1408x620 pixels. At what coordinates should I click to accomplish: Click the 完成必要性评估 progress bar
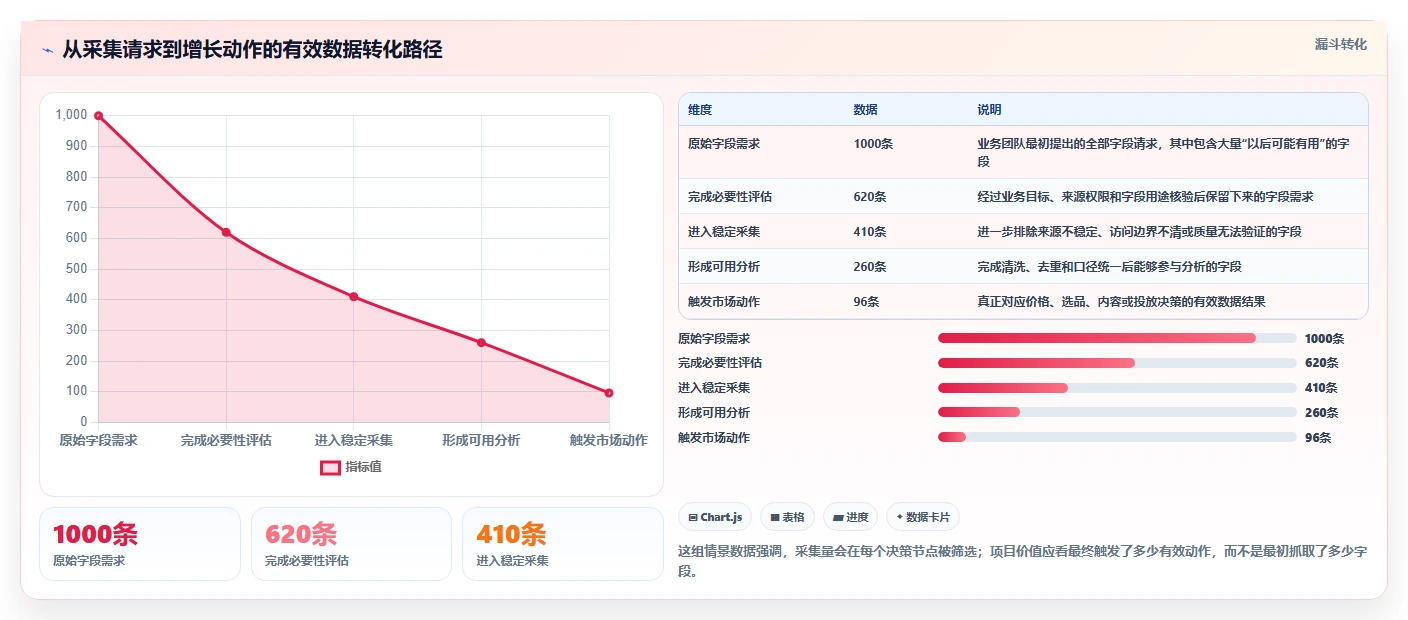(x=1117, y=363)
